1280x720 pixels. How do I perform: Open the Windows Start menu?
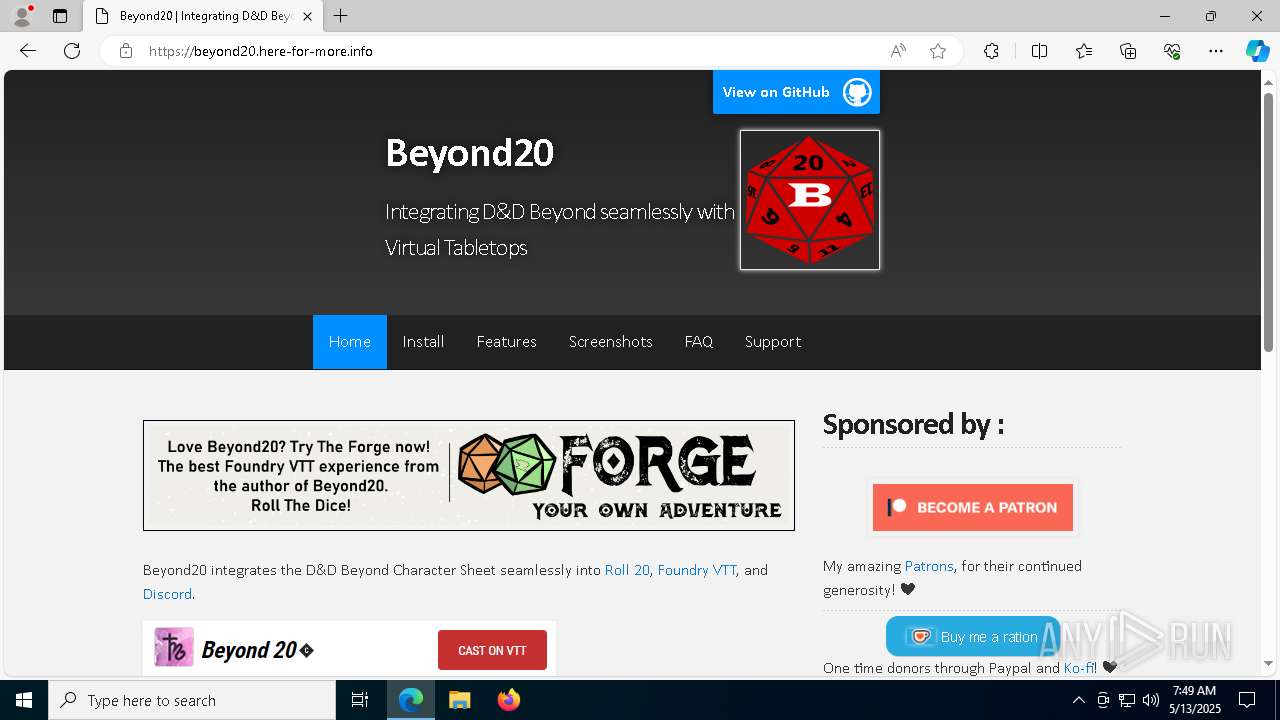point(24,700)
